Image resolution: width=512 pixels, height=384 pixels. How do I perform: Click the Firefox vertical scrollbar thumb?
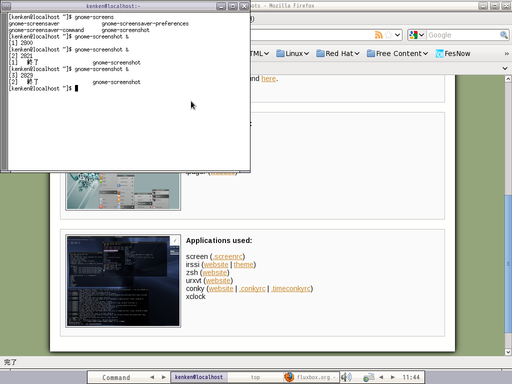coord(508,263)
